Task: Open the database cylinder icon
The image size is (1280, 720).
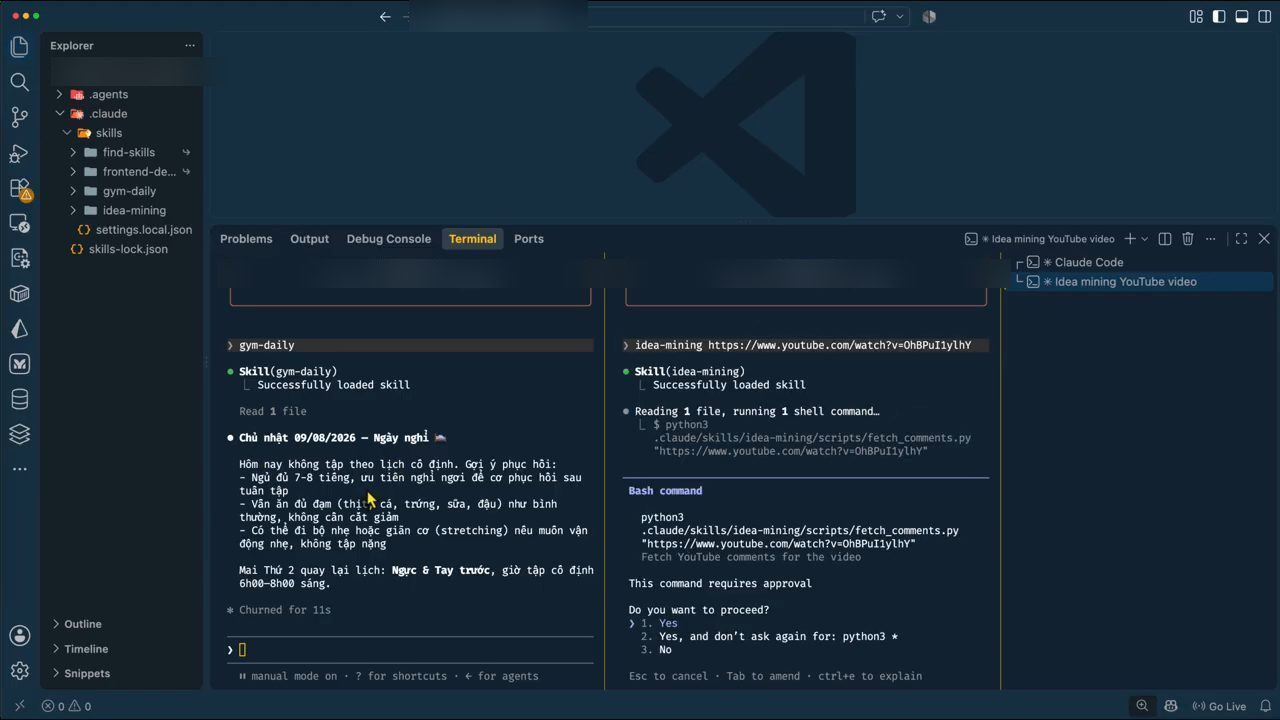Action: click(19, 399)
